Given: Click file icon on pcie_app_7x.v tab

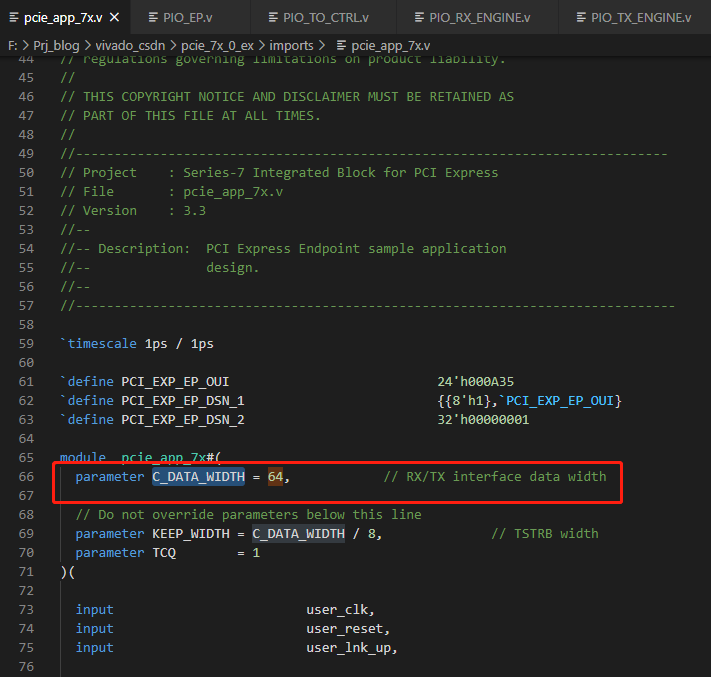Looking at the screenshot, I should [x=14, y=18].
